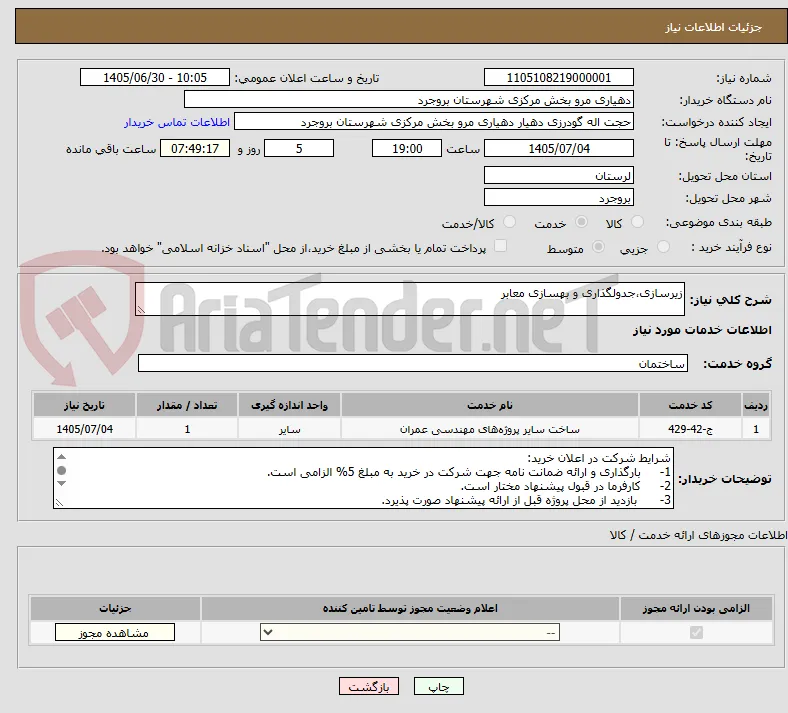
Task: Click the جزئیات column header
Action: point(115,608)
